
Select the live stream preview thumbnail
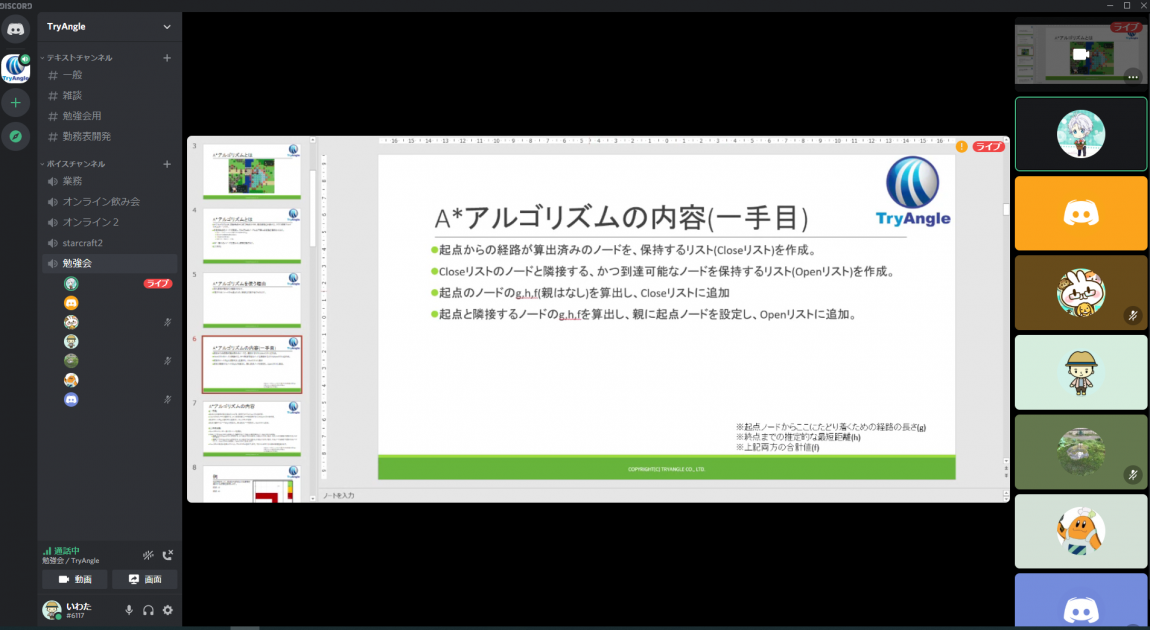pos(1080,54)
